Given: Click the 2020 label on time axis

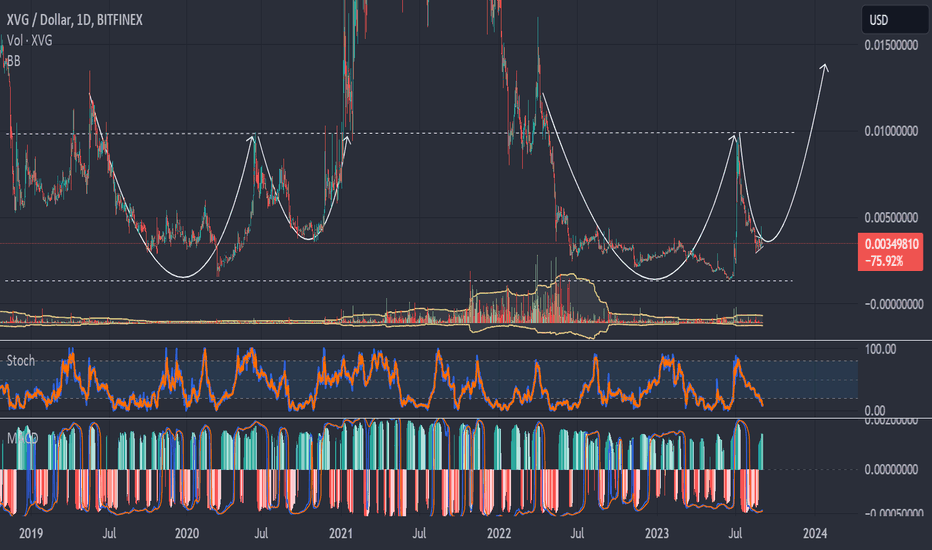Looking at the screenshot, I should [x=187, y=533].
